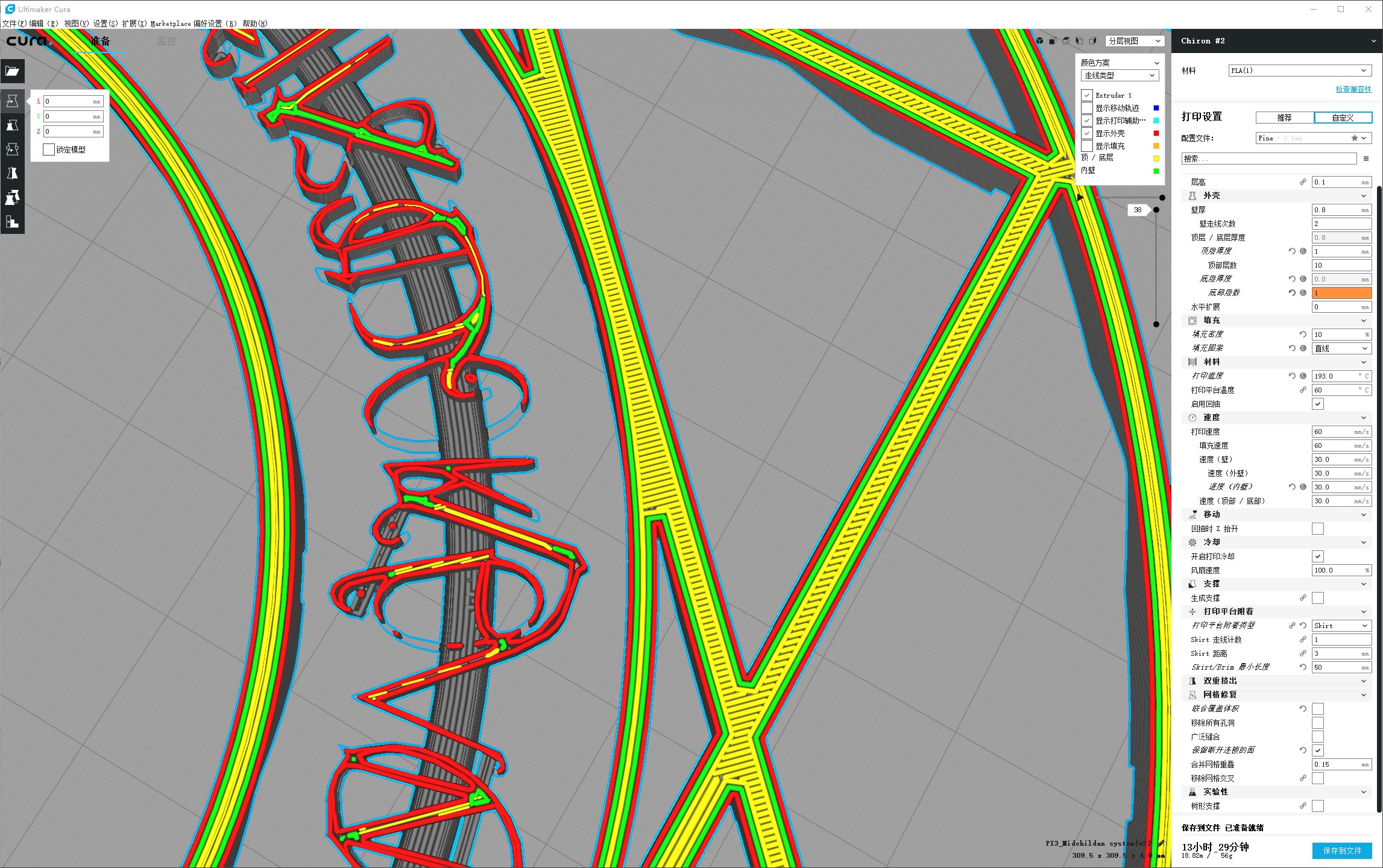Click the 检查兼容性 link

pyautogui.click(x=1353, y=88)
